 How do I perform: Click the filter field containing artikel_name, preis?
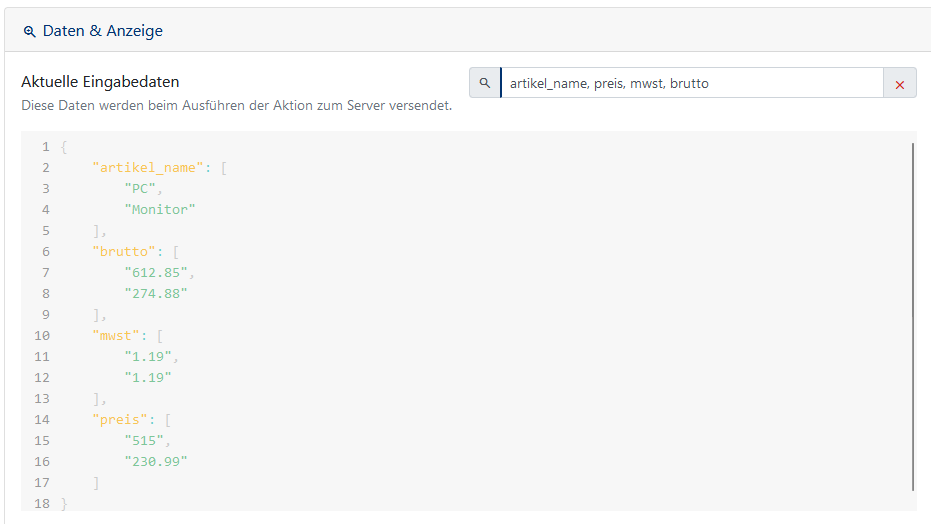[692, 83]
